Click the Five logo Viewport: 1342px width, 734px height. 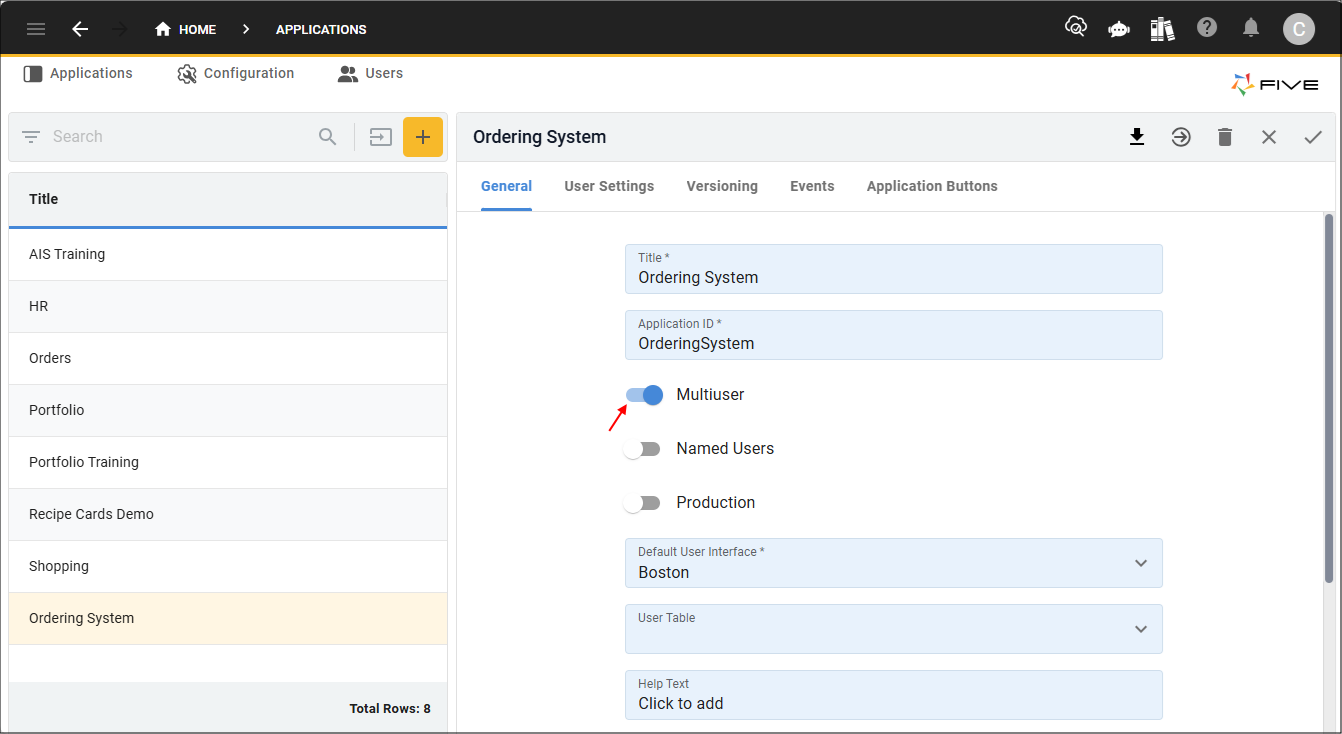click(x=1275, y=85)
